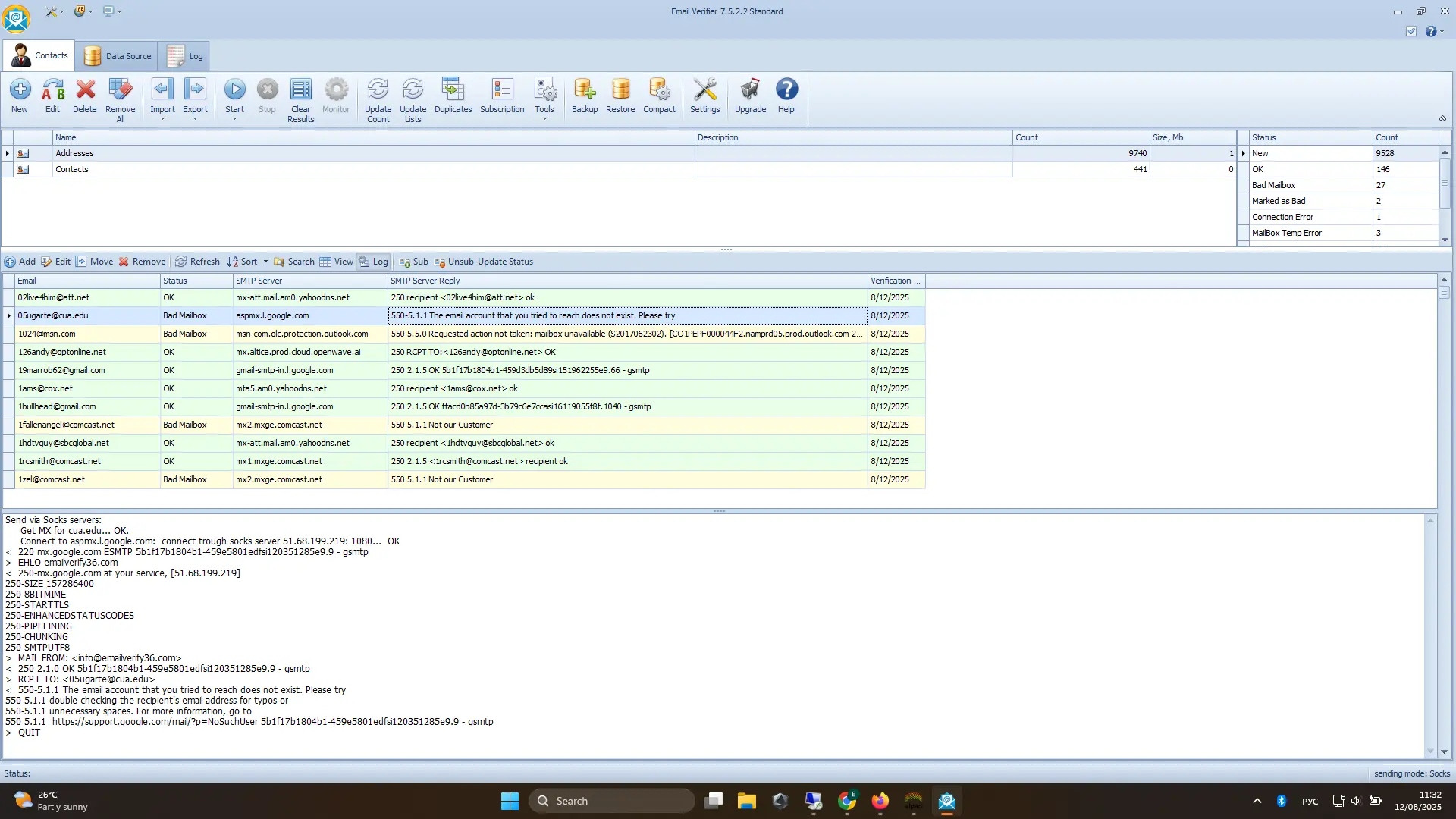Click Edit in contacts toolbar
Screen dimensions: 1456x819
pyautogui.click(x=55, y=262)
